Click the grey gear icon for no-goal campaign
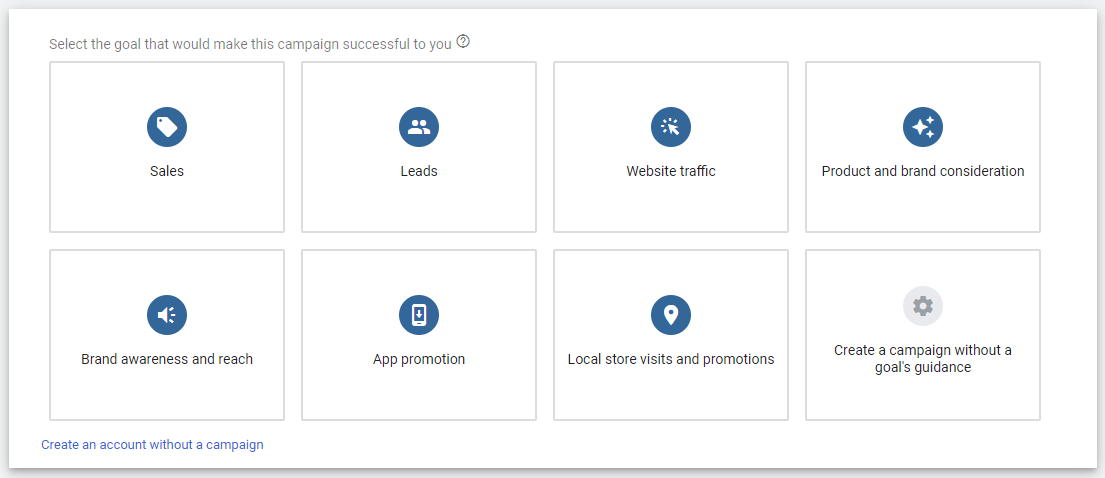The width and height of the screenshot is (1105, 478). [923, 306]
